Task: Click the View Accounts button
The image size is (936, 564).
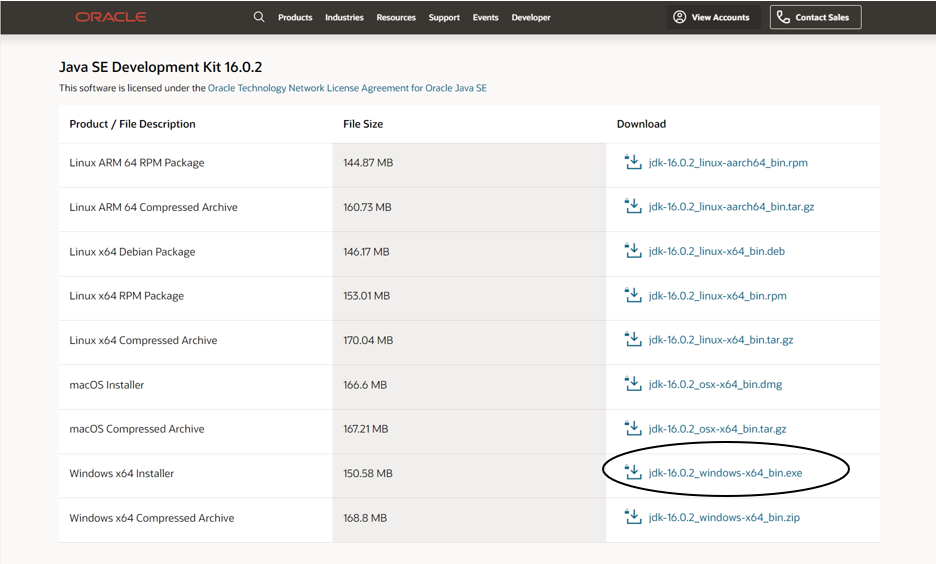Action: click(713, 17)
